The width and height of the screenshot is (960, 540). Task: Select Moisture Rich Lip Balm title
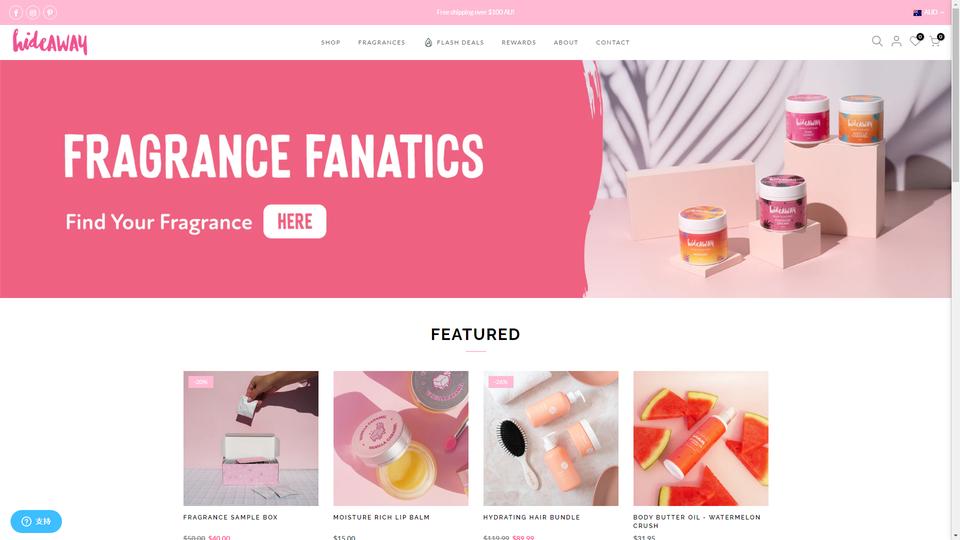(x=381, y=517)
